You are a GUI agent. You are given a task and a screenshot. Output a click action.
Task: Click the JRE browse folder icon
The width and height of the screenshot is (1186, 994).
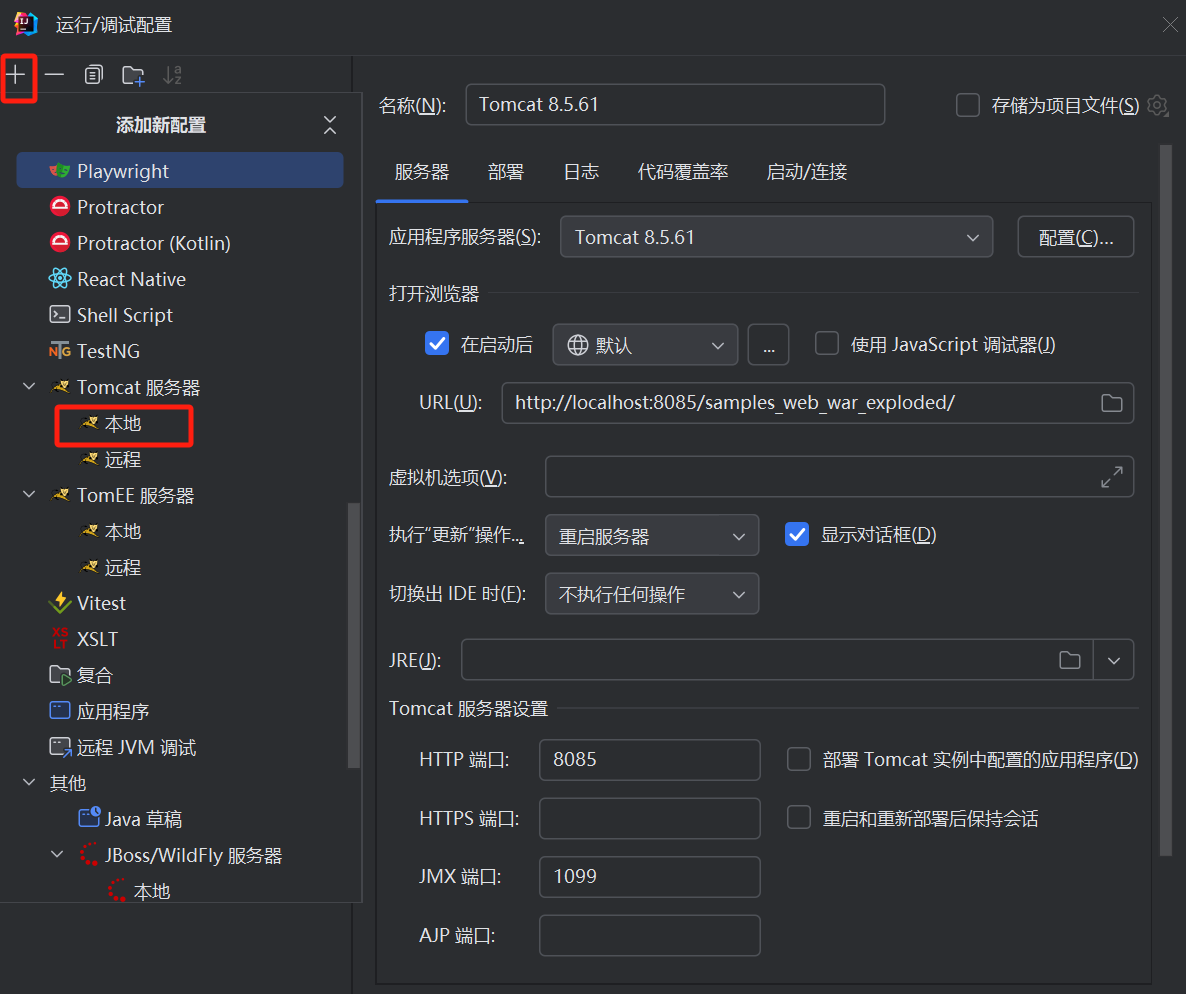click(x=1070, y=660)
